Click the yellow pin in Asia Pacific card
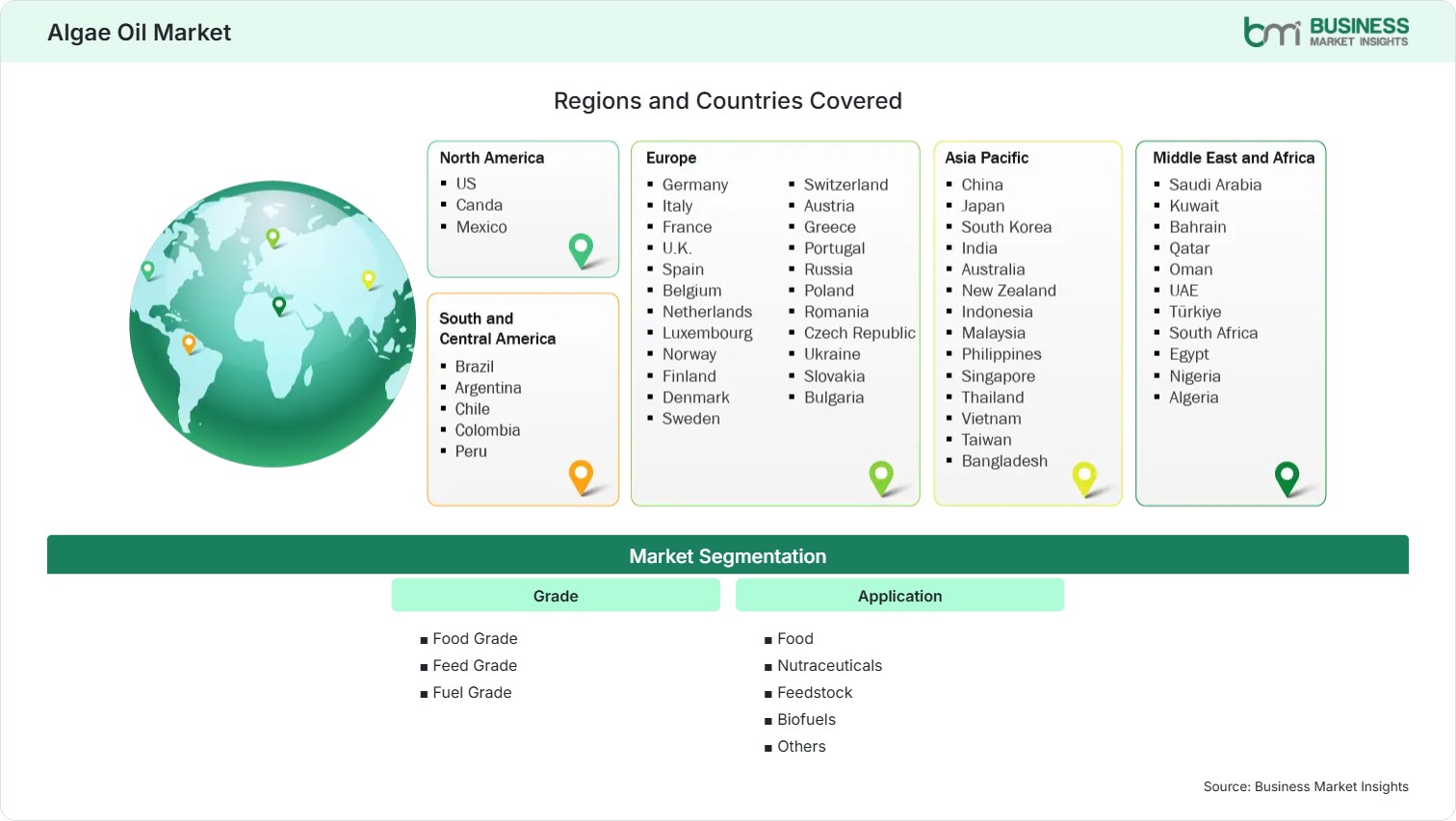Screen dimensions: 1456x821 point(1084,479)
